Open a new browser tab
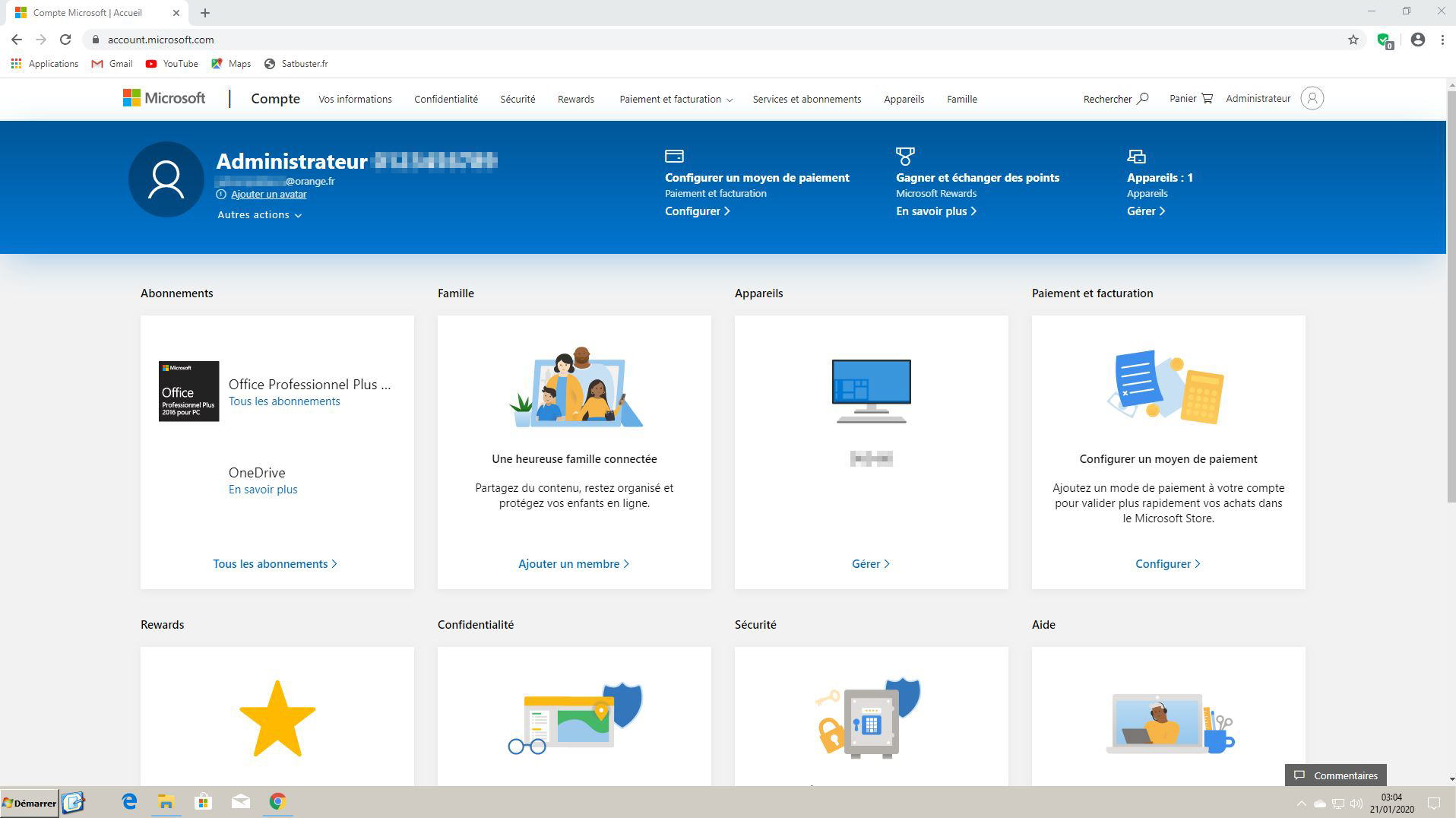 tap(205, 13)
